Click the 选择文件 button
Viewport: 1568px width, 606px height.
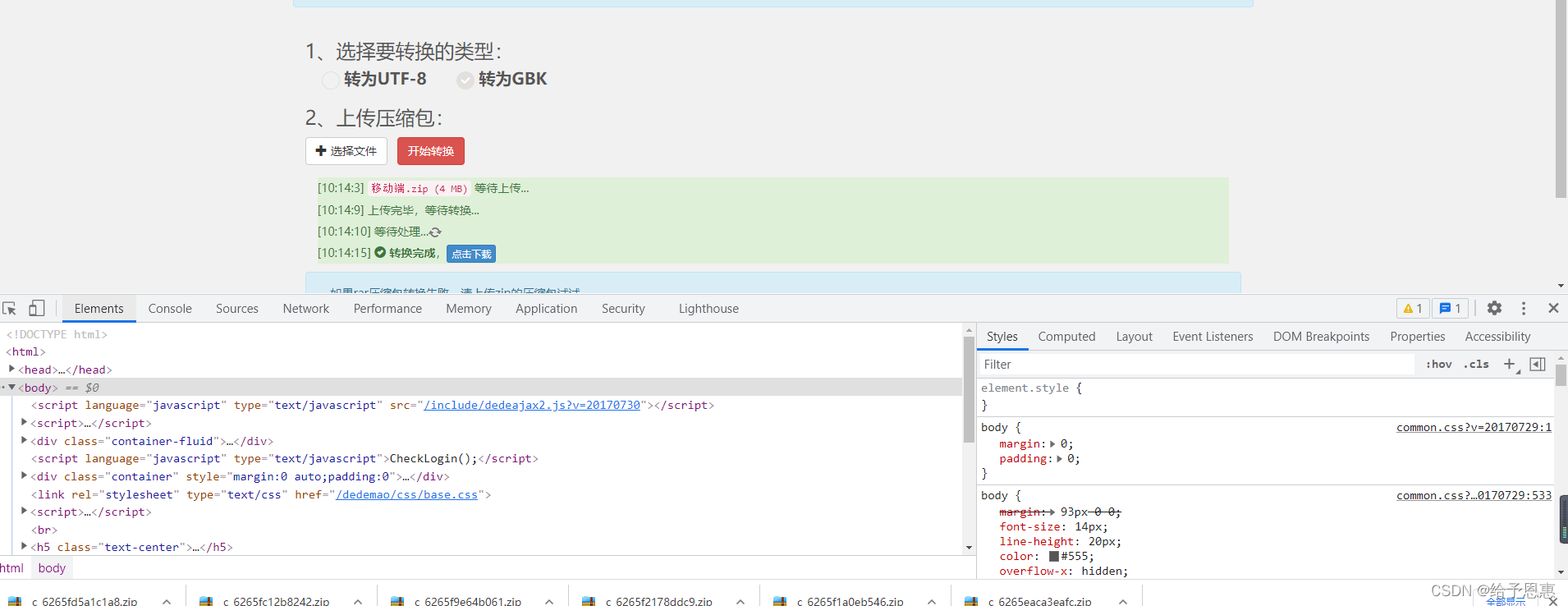[346, 151]
